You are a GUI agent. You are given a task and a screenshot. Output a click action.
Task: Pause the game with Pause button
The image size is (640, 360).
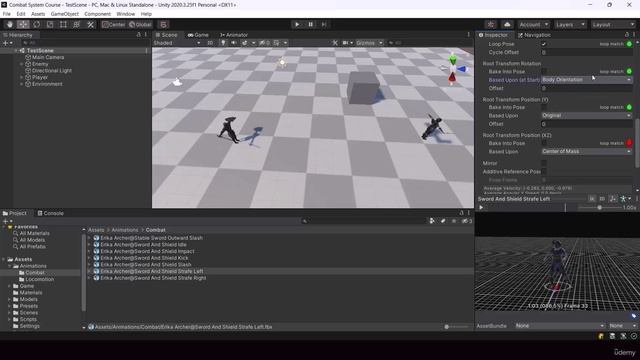click(310, 24)
